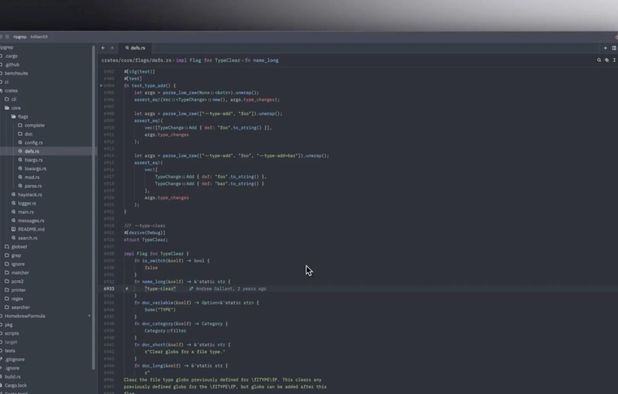Expand the target folder

tap(11, 342)
